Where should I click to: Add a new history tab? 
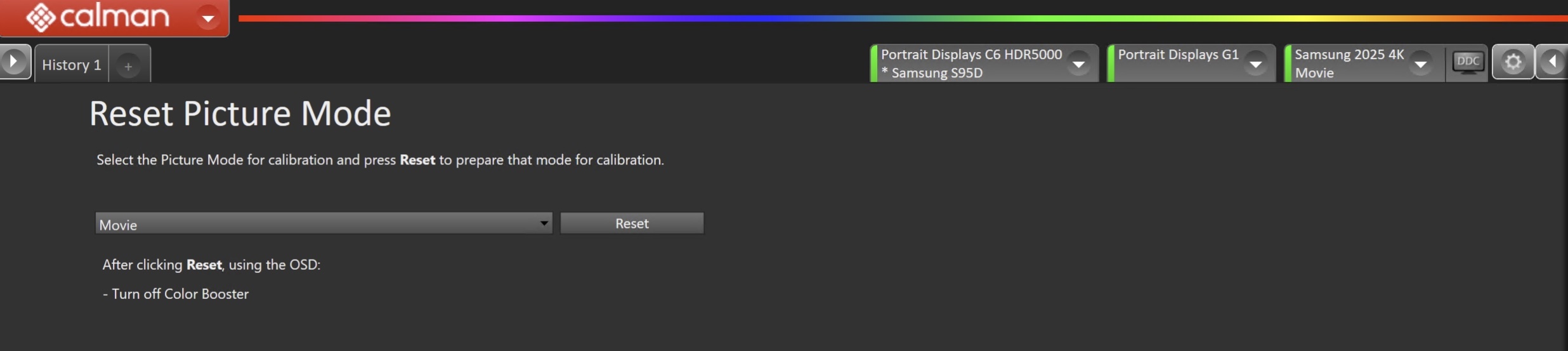[x=128, y=66]
